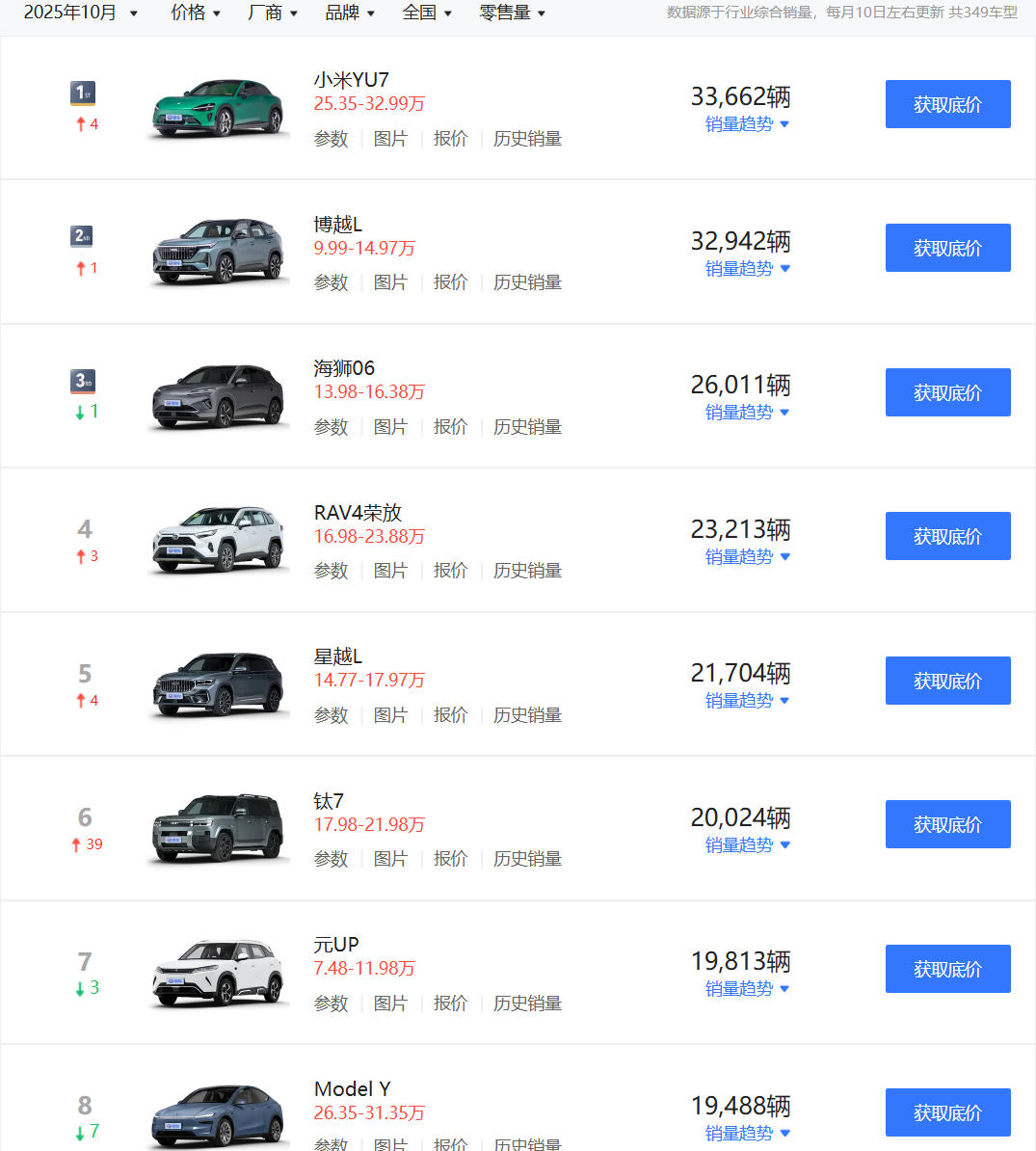Expand the 价格 filter dropdown
1036x1151 pixels.
(x=196, y=13)
